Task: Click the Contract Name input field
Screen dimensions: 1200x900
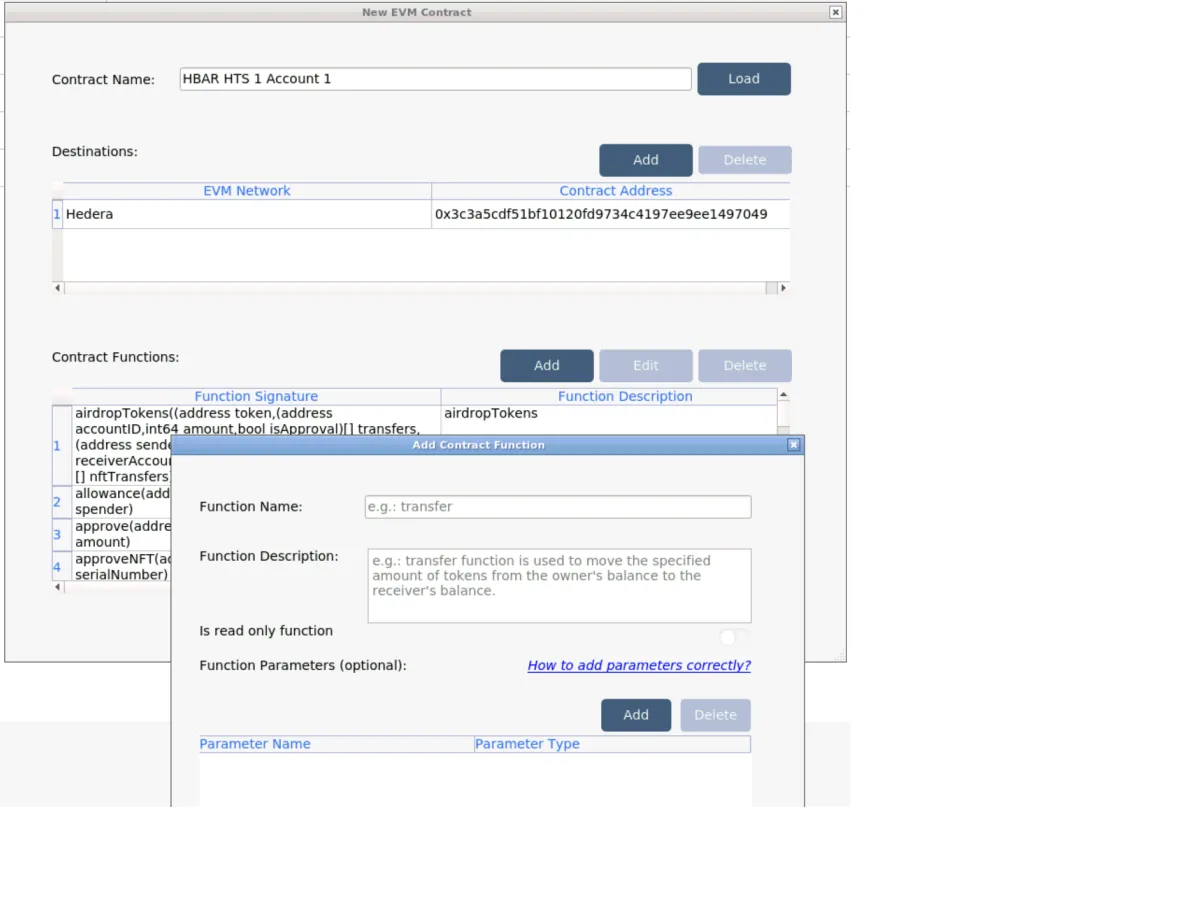Action: click(436, 79)
